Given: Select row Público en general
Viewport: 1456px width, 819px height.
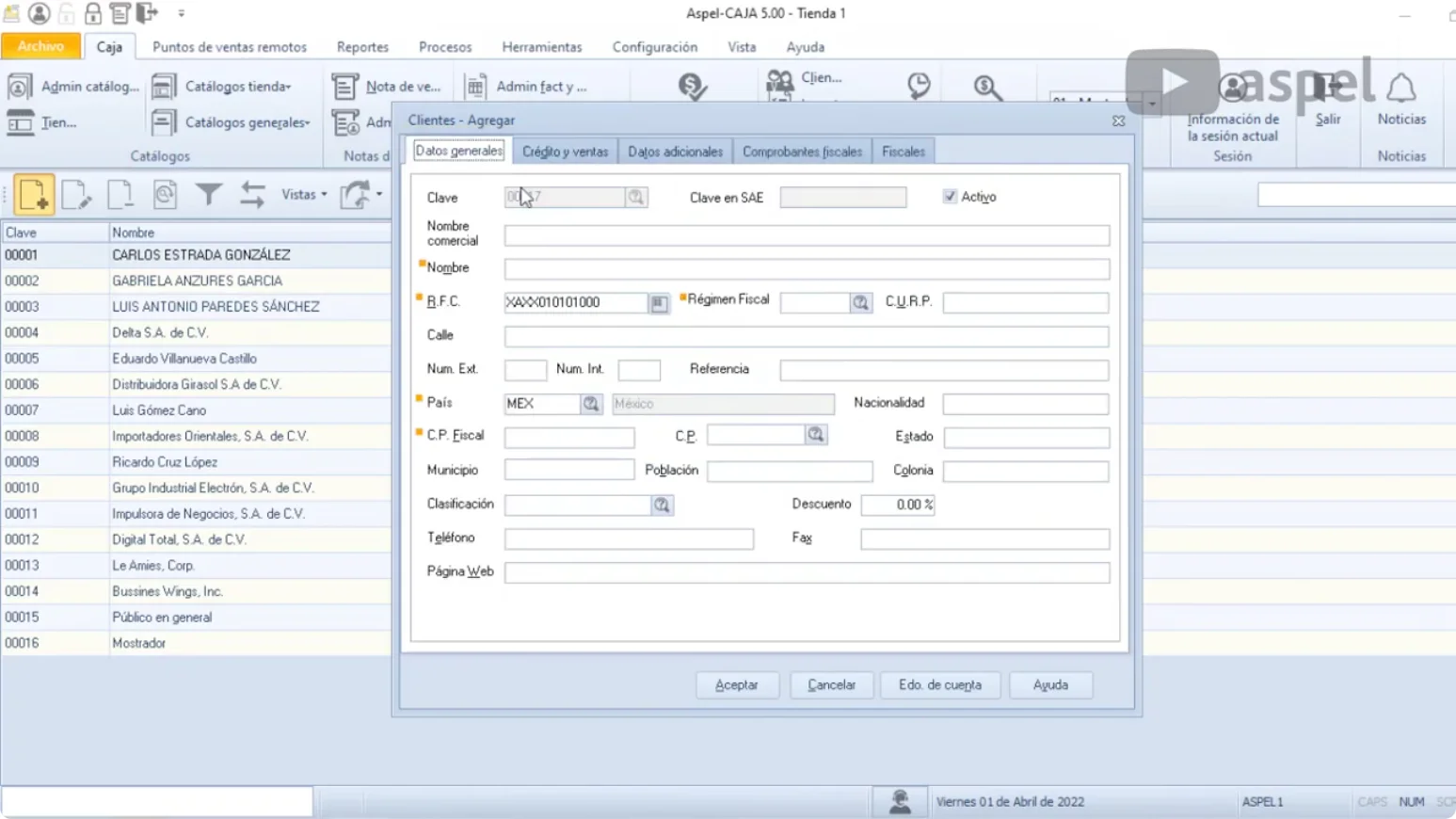Looking at the screenshot, I should 197,618.
